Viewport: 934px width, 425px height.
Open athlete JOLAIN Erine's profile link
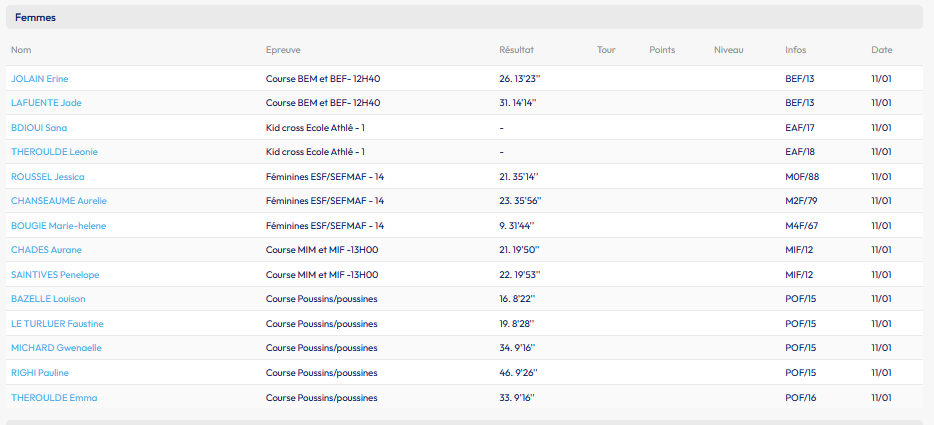pyautogui.click(x=39, y=79)
